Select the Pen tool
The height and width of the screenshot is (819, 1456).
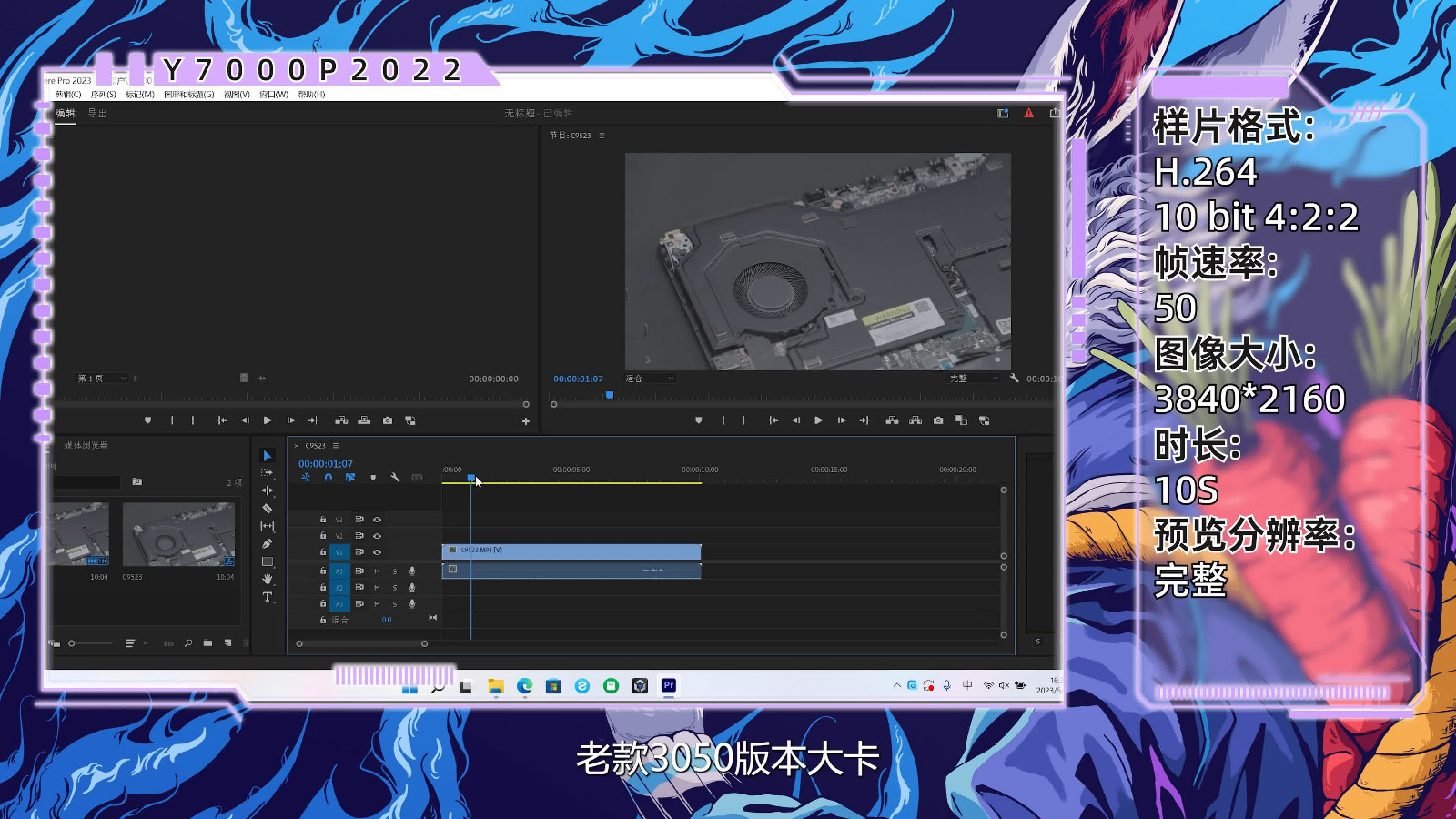click(x=267, y=543)
